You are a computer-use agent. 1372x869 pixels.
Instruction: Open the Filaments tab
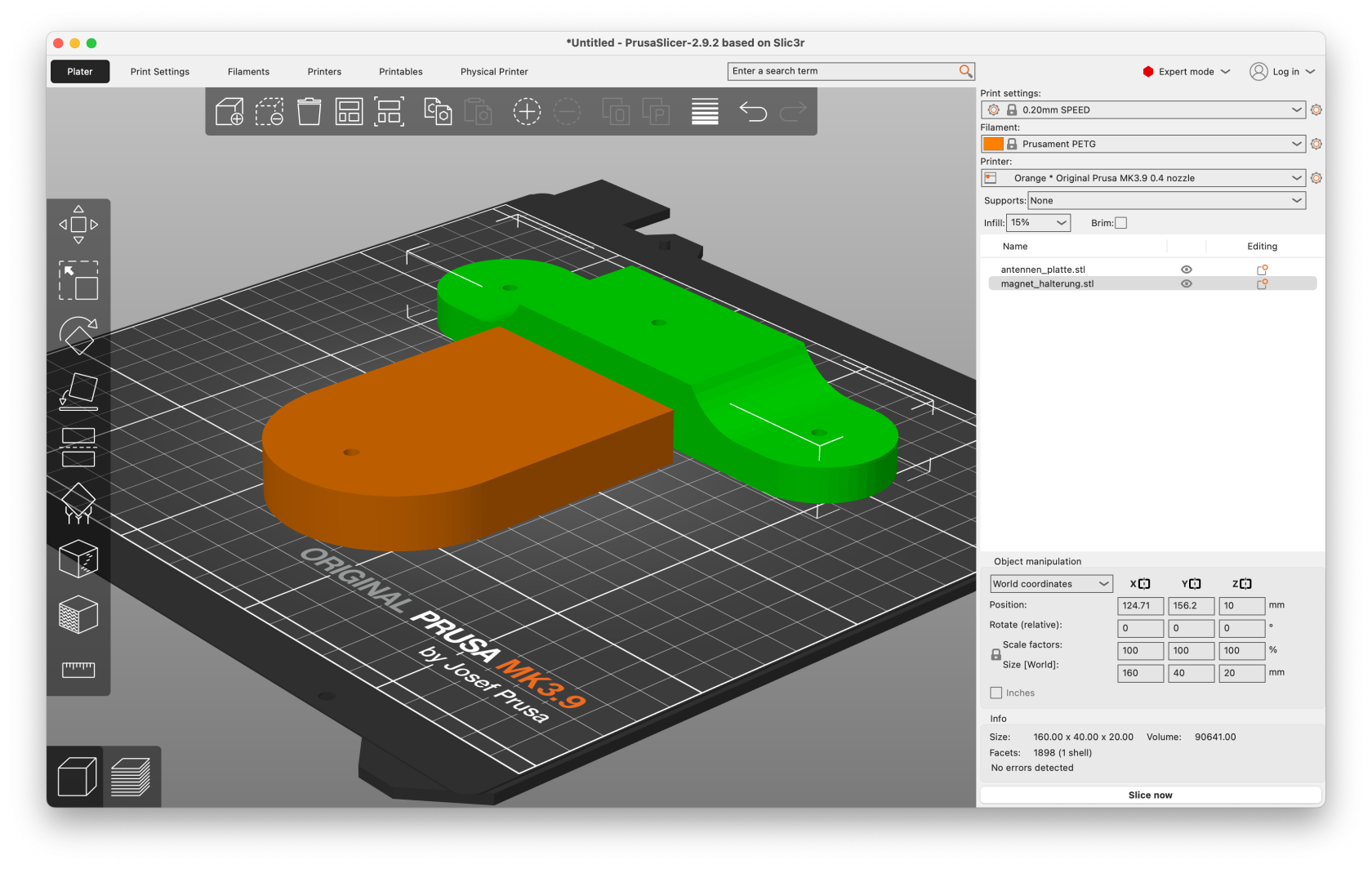point(248,72)
